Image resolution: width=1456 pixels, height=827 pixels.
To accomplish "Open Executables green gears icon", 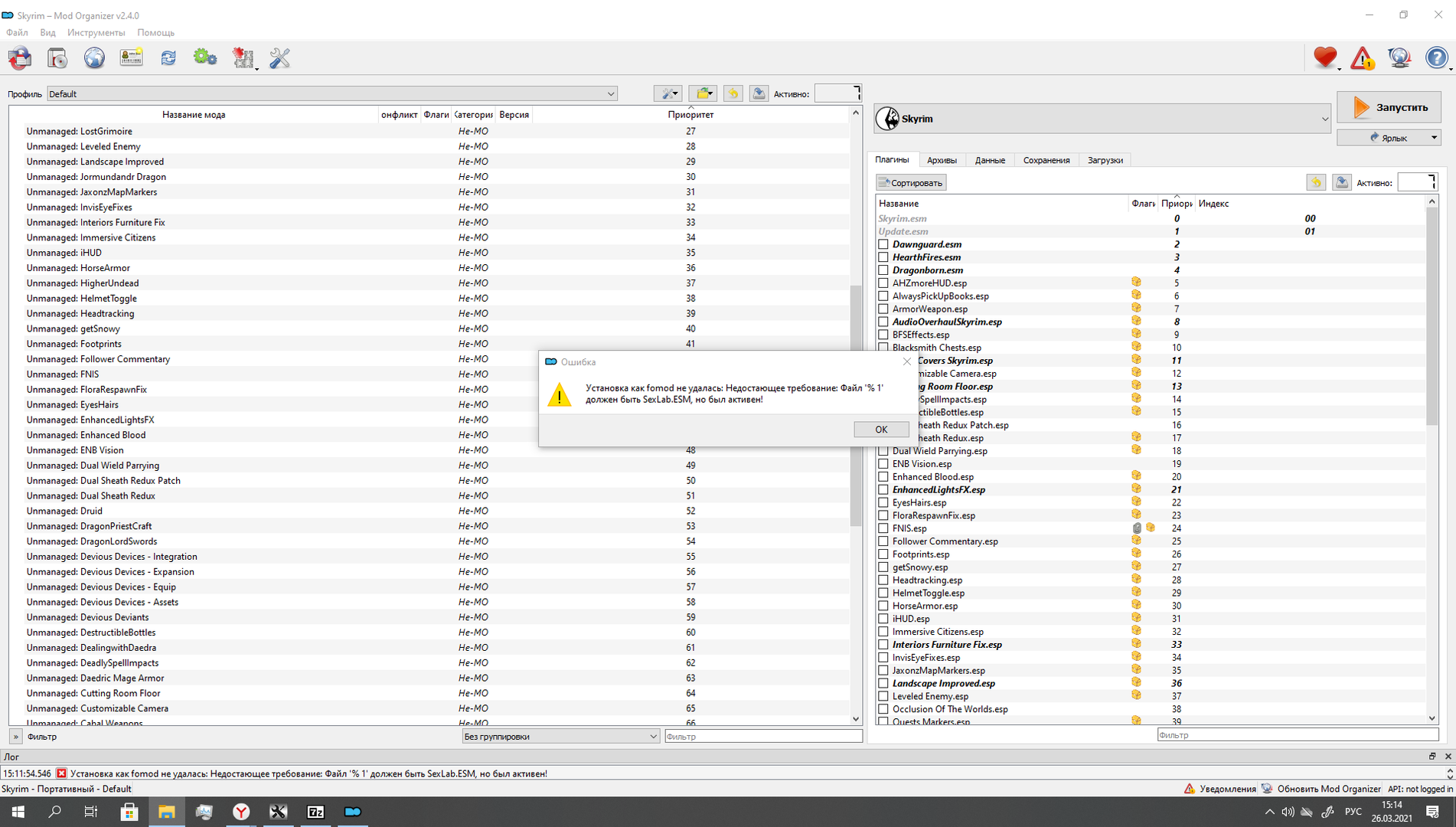I will coord(204,58).
